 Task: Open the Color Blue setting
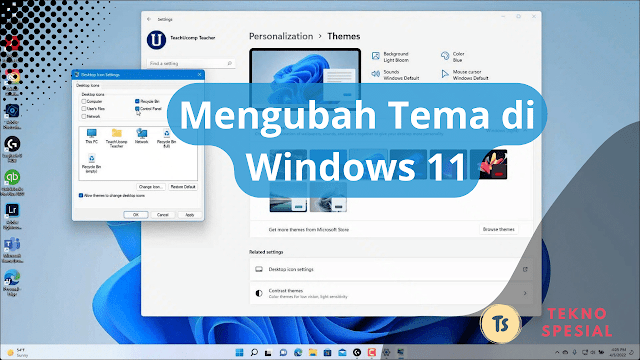(x=453, y=57)
